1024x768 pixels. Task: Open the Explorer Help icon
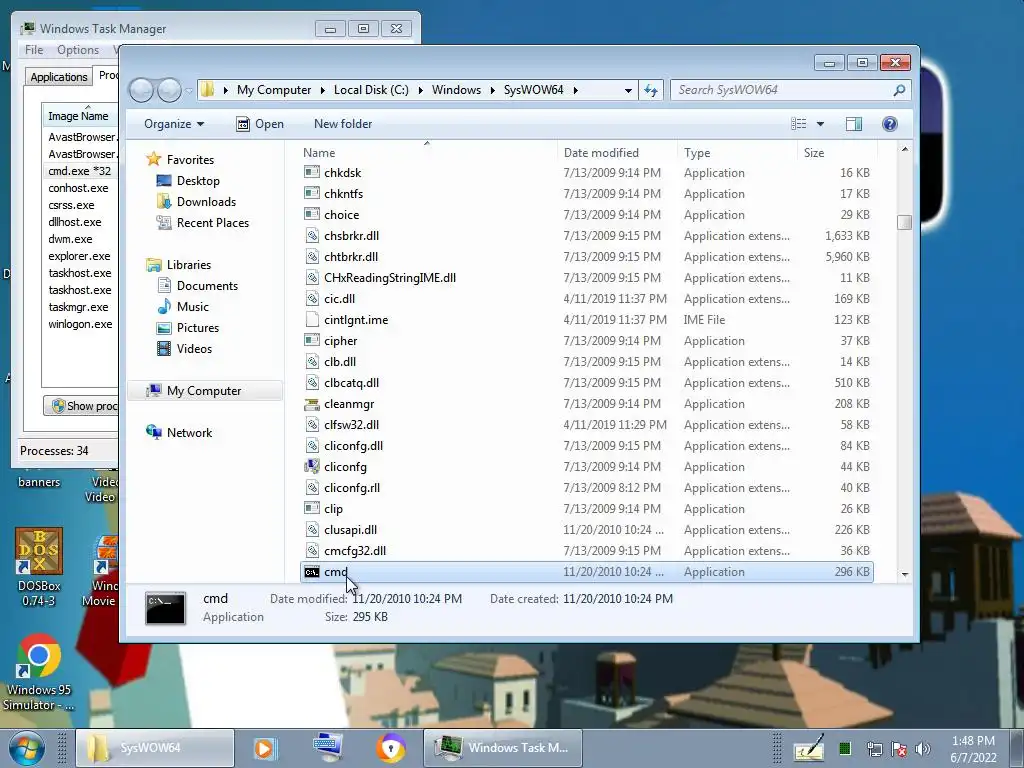click(x=889, y=124)
